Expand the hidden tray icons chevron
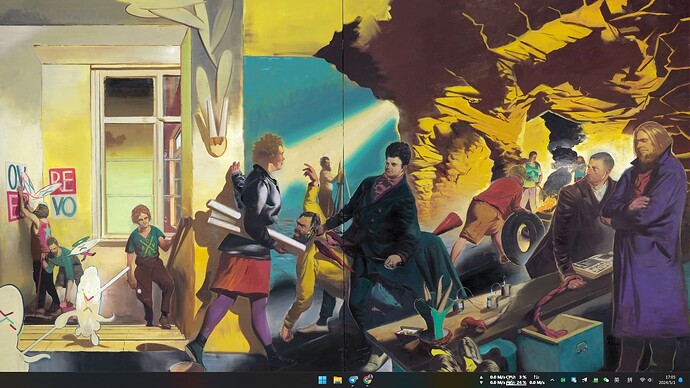 [552, 380]
